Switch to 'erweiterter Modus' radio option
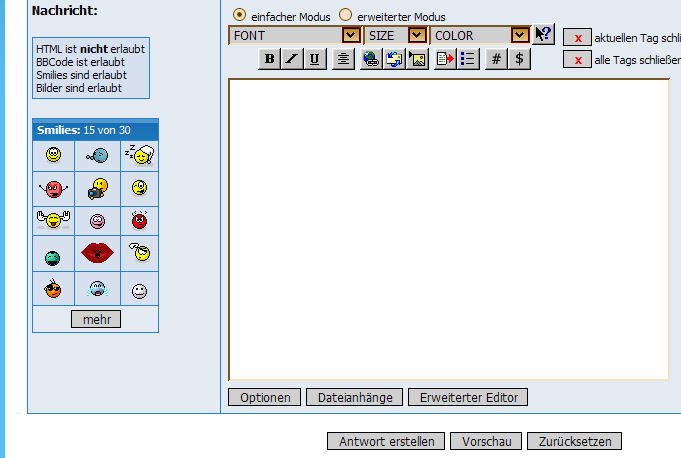This screenshot has width=681, height=458. tap(346, 16)
